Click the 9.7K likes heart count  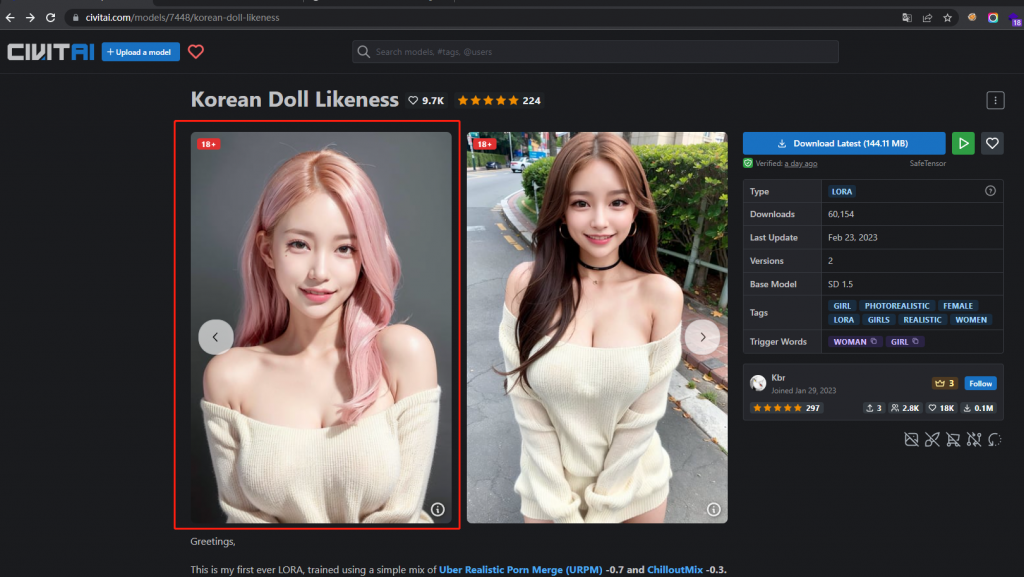click(426, 101)
